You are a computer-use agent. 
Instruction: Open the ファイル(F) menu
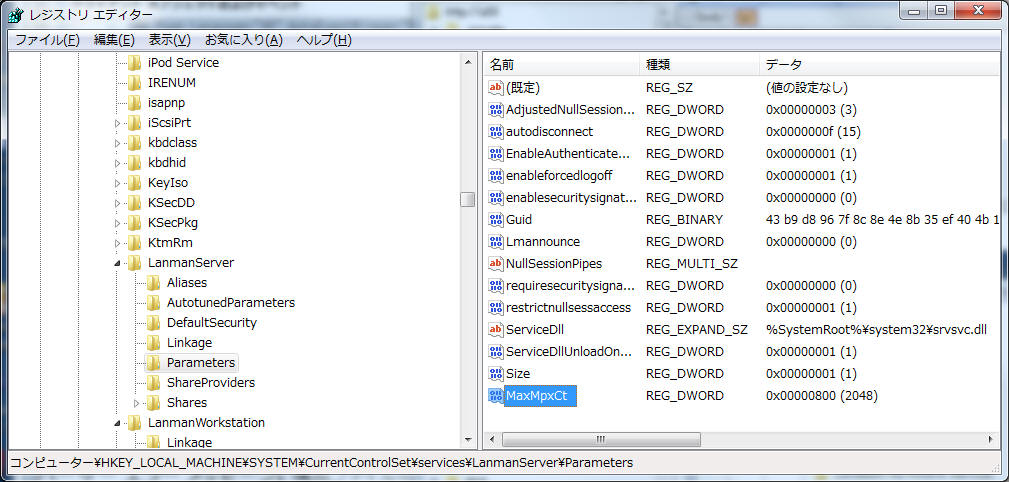coord(47,40)
